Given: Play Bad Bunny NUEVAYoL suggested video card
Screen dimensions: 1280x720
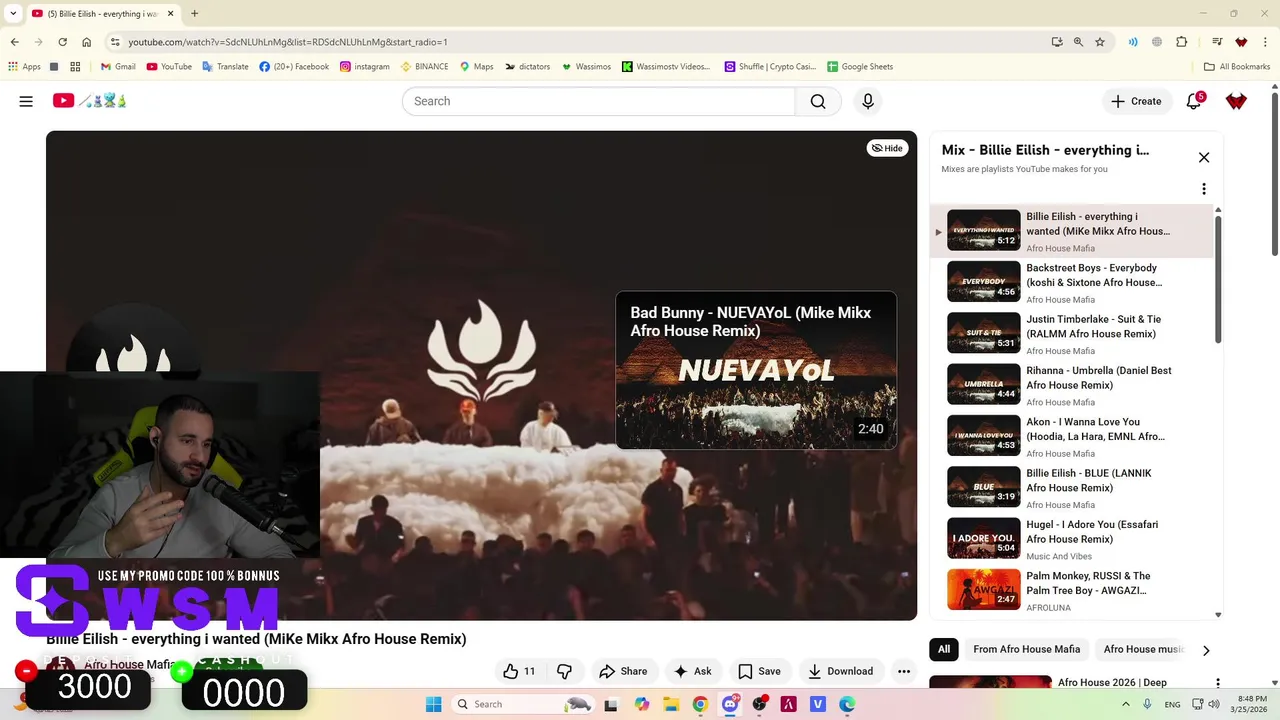Looking at the screenshot, I should click(x=756, y=370).
